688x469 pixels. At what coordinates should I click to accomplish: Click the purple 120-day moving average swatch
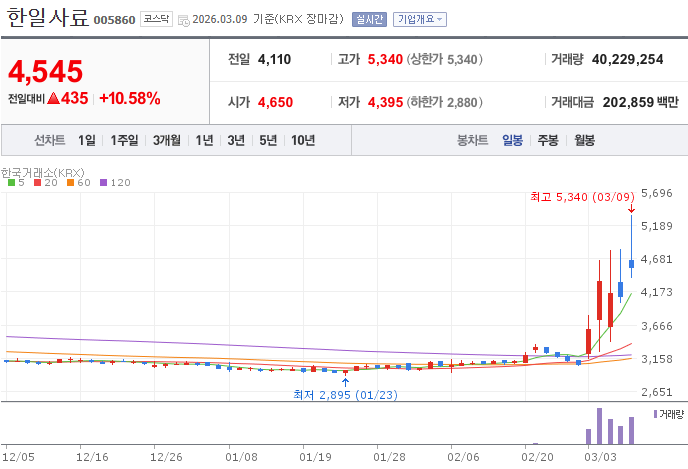[104, 183]
